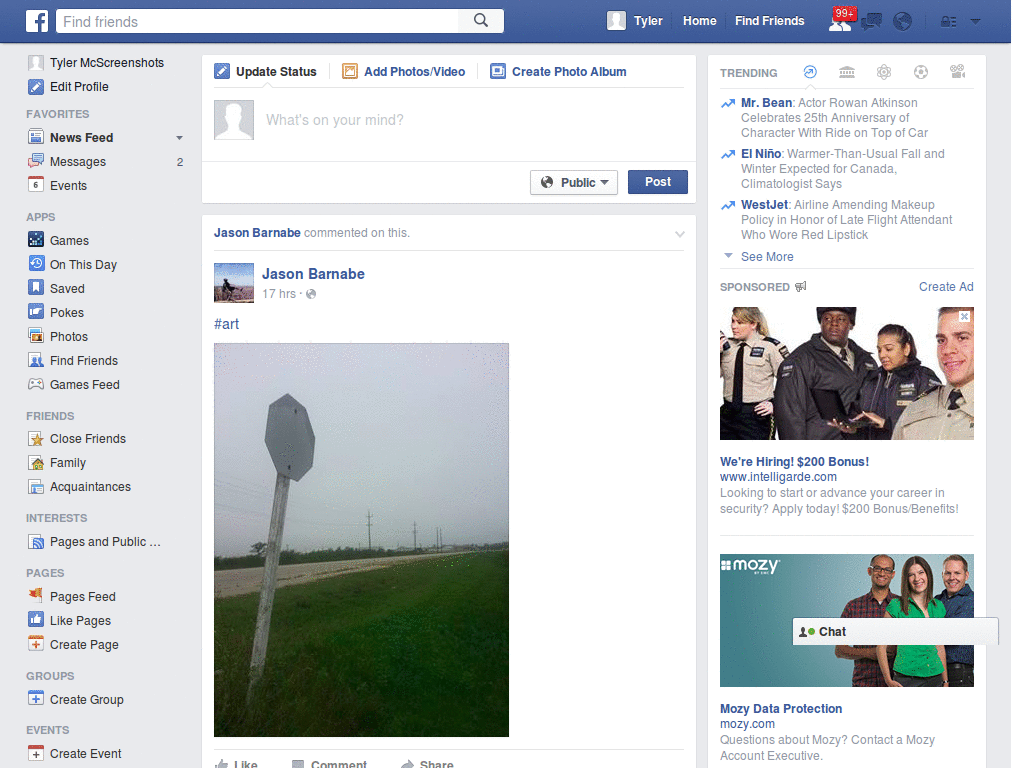Image resolution: width=1024 pixels, height=768 pixels.
Task: Click the #art hashtag
Action: pyautogui.click(x=227, y=324)
